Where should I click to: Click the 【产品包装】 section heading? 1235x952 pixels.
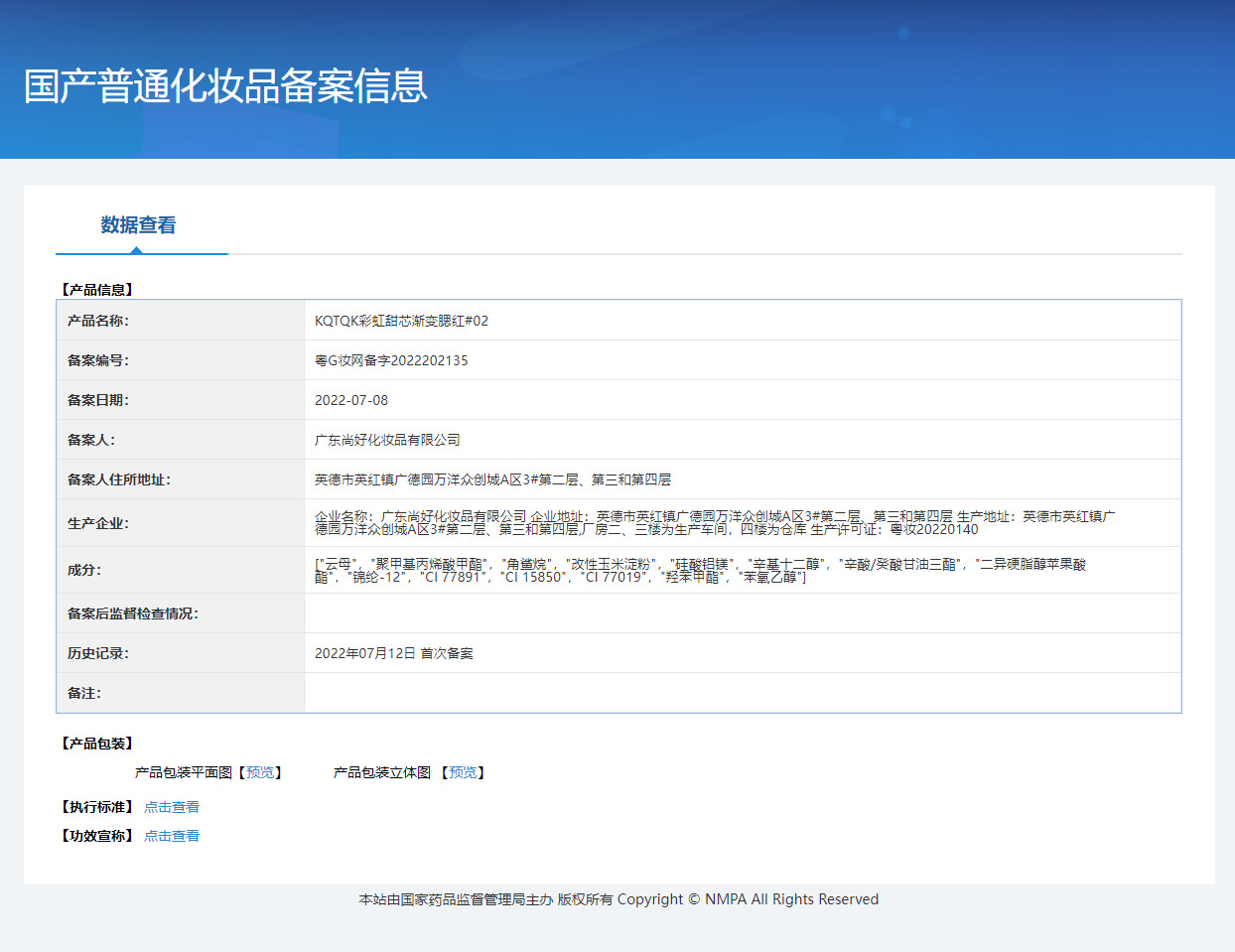[x=95, y=743]
